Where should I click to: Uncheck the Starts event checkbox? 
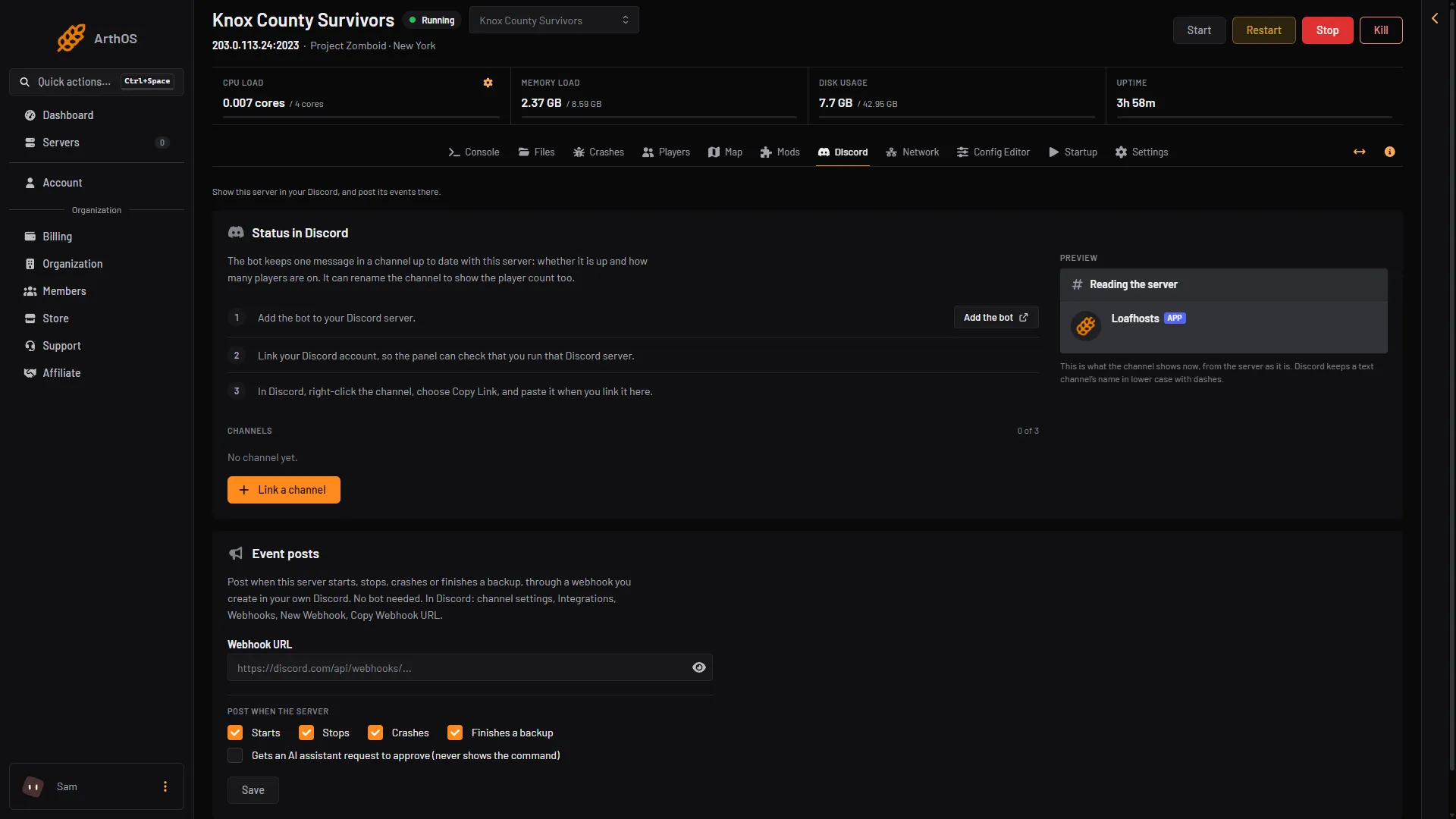click(x=235, y=733)
